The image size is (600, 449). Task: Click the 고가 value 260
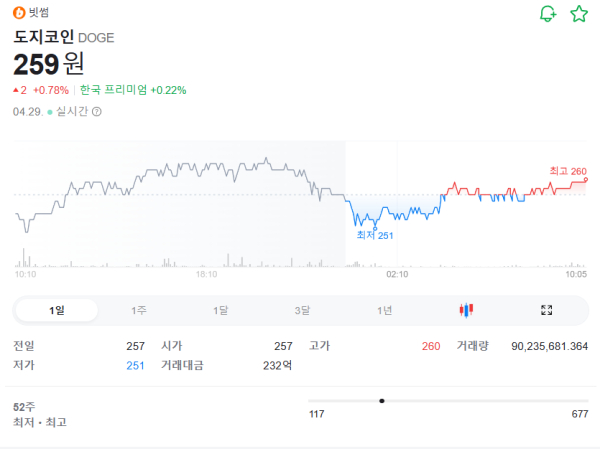[x=431, y=346]
